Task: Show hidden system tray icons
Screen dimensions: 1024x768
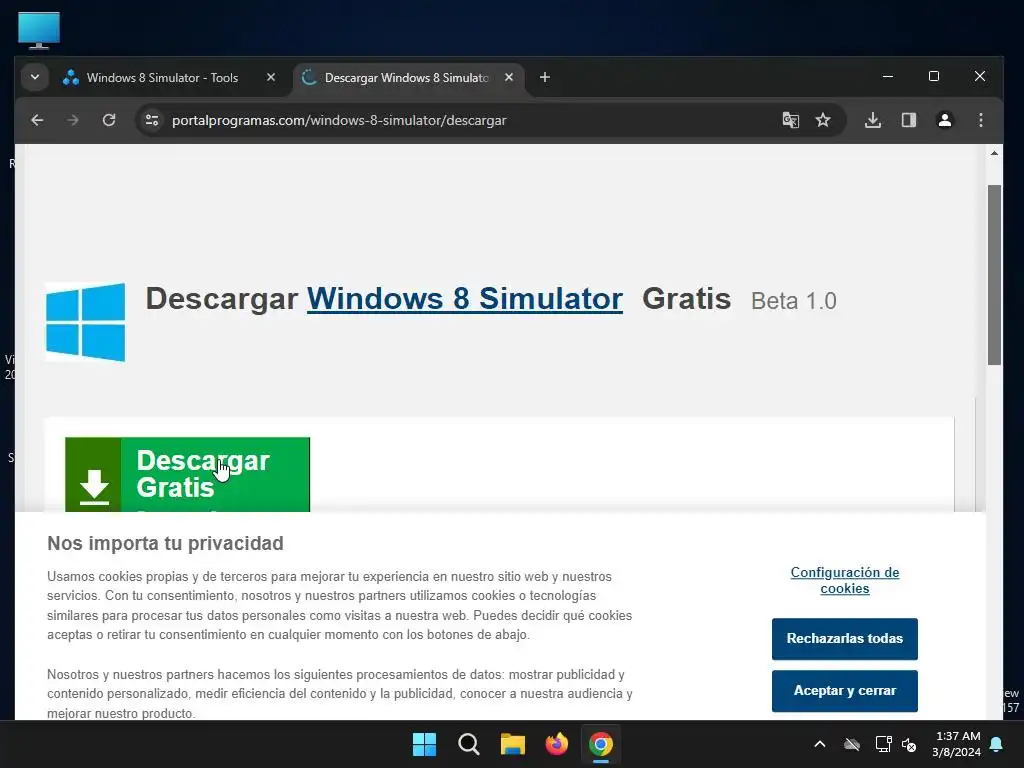Action: (x=820, y=744)
